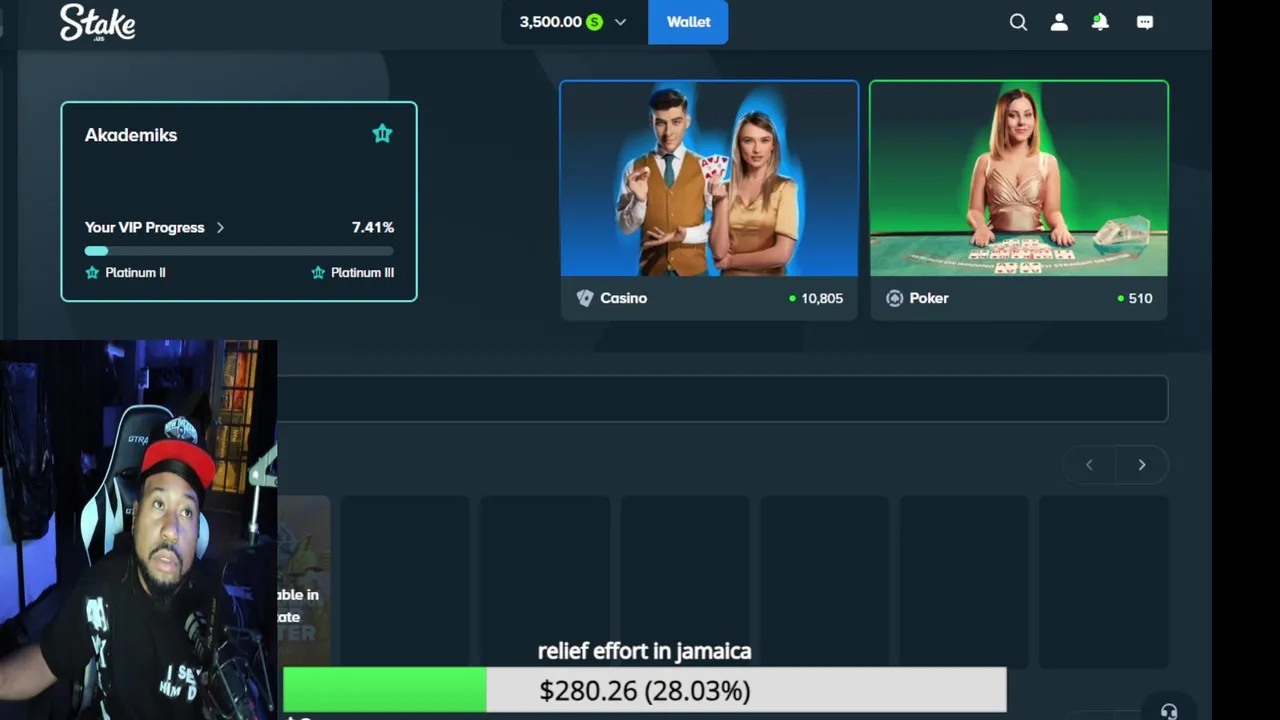The width and height of the screenshot is (1280, 720).
Task: Open the Poker card image
Action: (x=1019, y=178)
